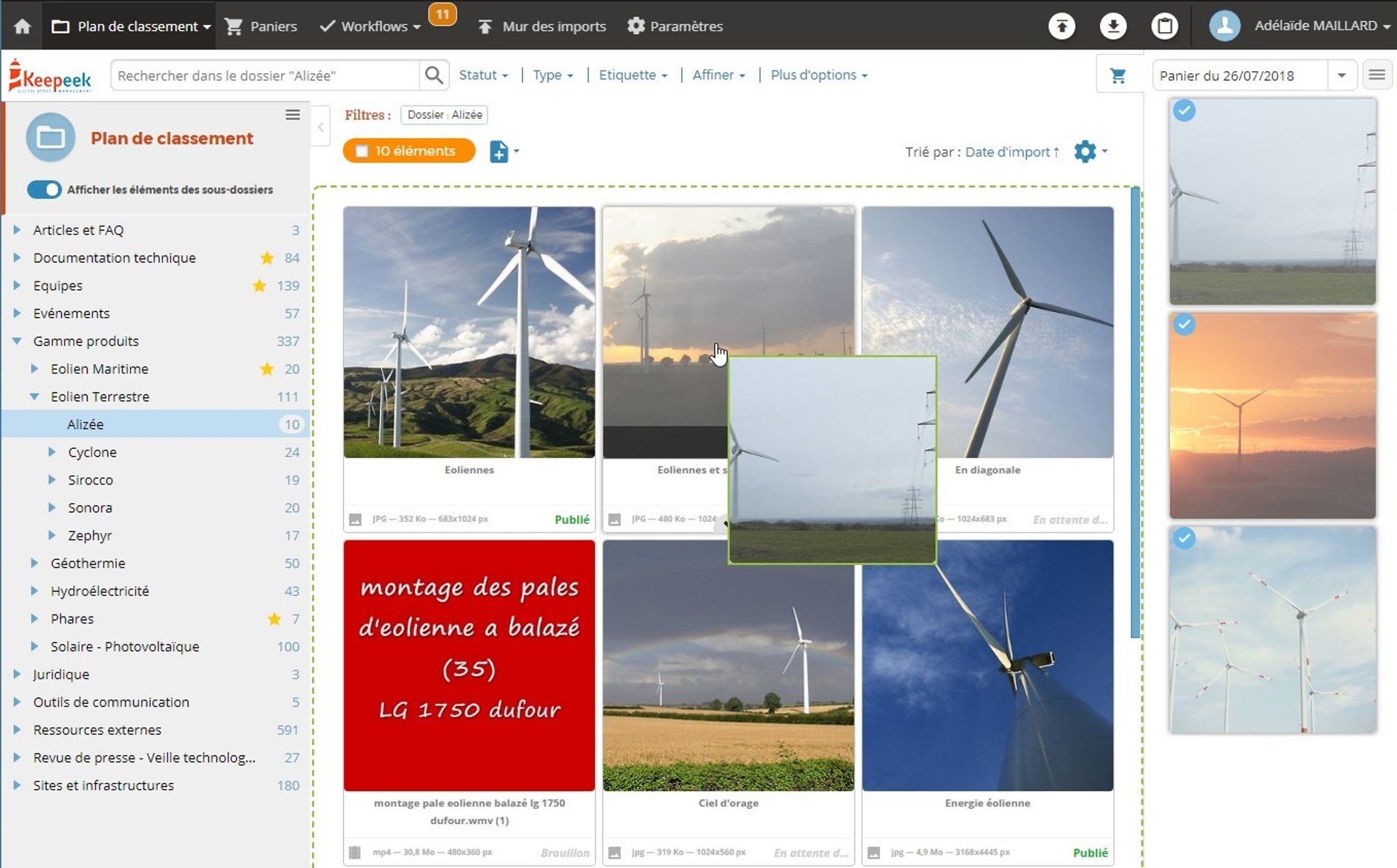Image resolution: width=1397 pixels, height=868 pixels.
Task: Expand Articles et FAQ folder
Action: [17, 230]
